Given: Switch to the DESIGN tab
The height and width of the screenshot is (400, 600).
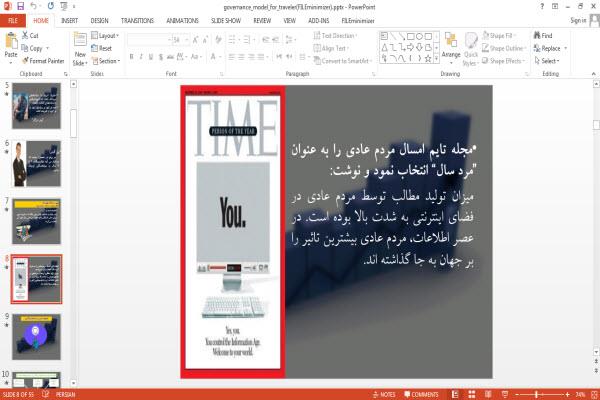Looking at the screenshot, I should tap(99, 21).
